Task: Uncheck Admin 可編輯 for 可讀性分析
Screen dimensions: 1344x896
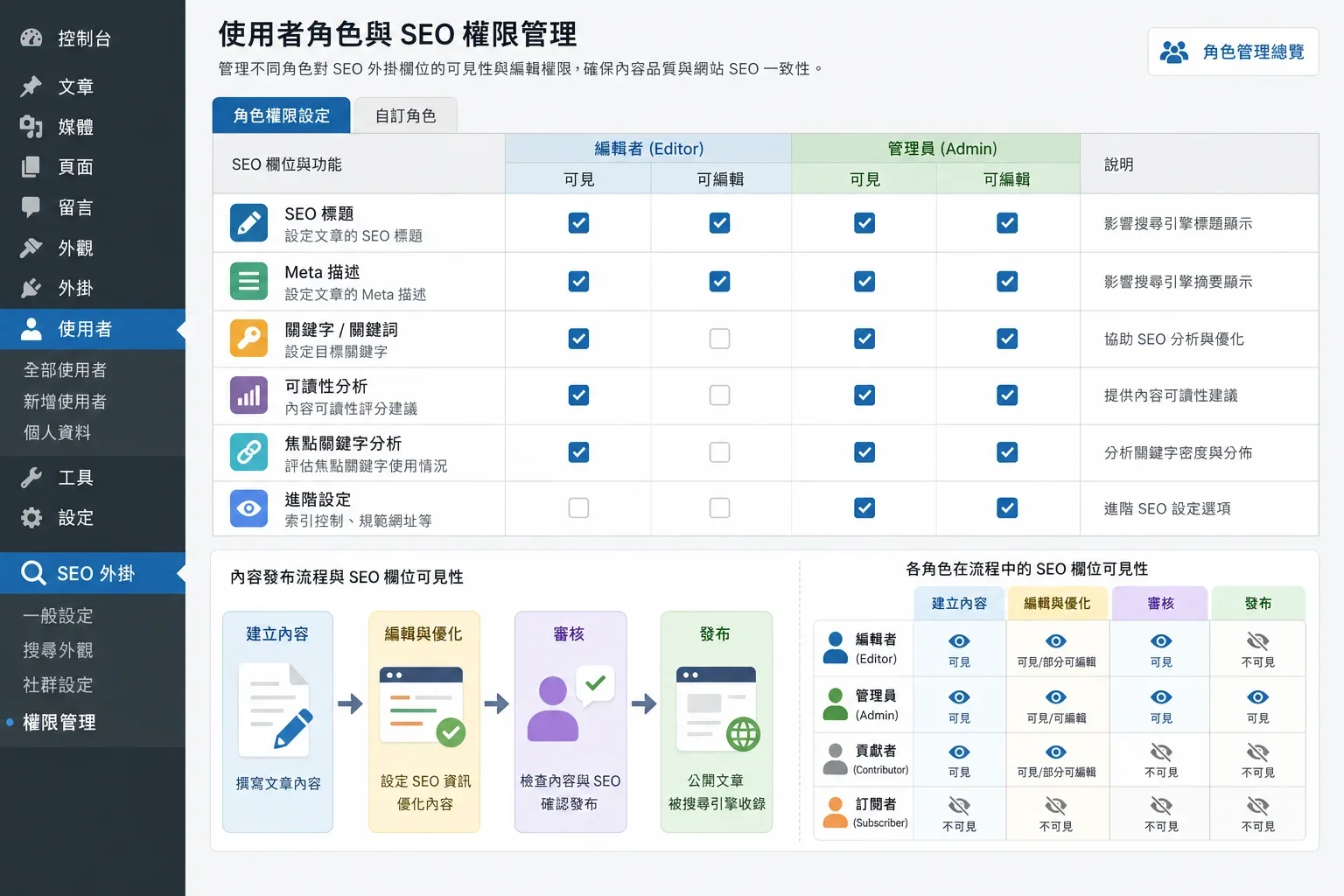Action: (x=1007, y=395)
